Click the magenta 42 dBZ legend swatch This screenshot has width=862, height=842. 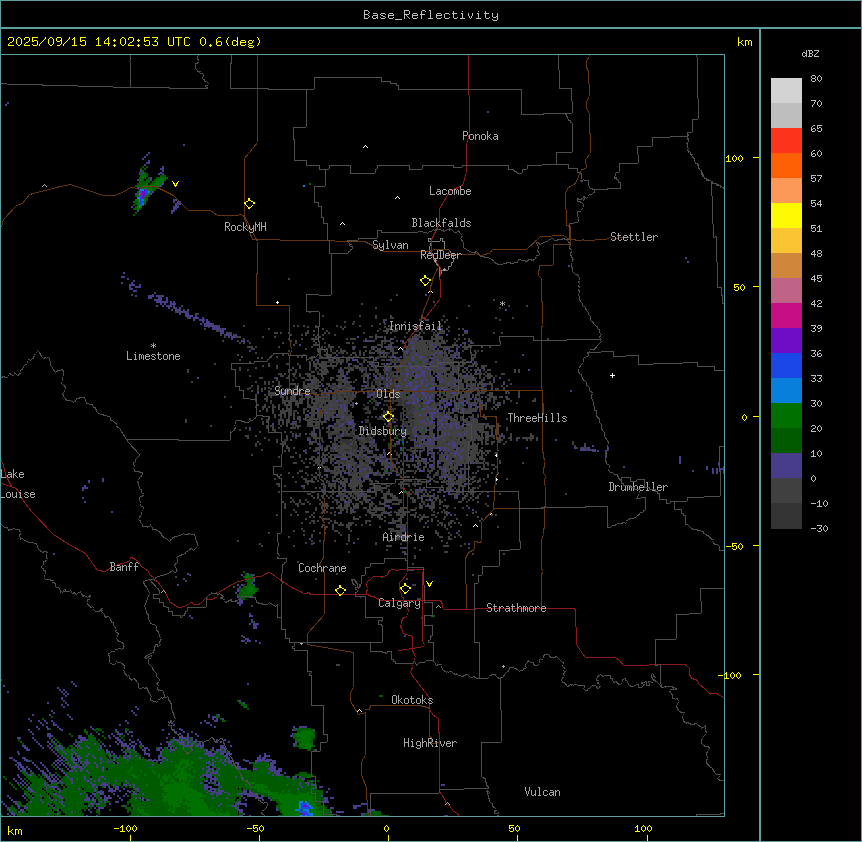(x=786, y=315)
